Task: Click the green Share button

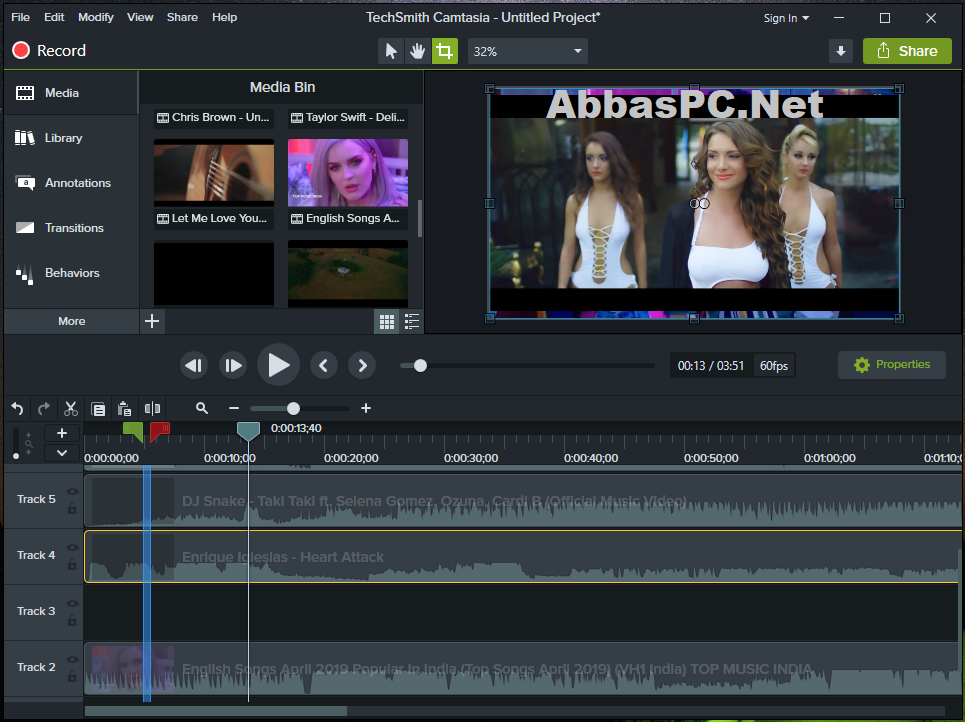Action: [907, 51]
